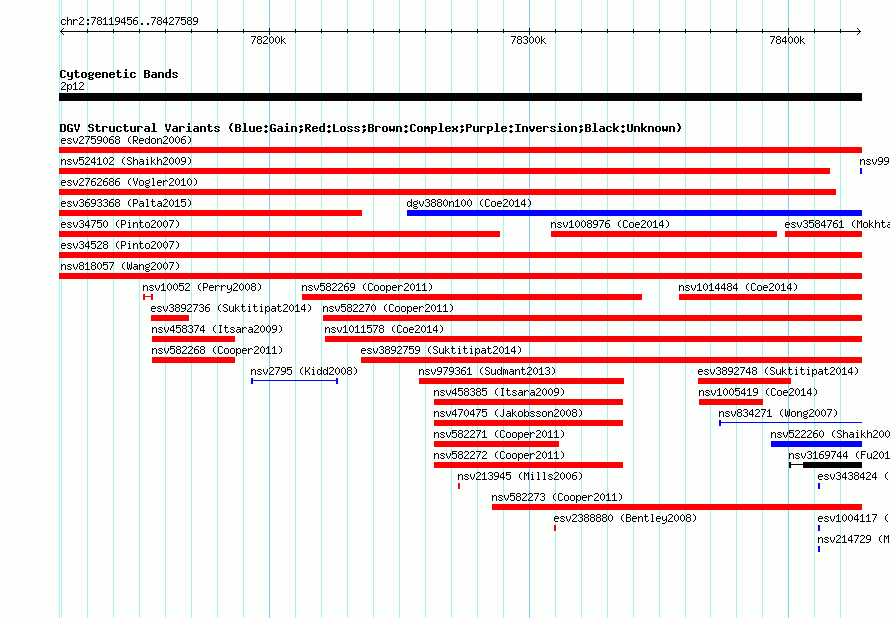Click the Cytogenetic Bands track title
The image size is (890, 618).
[119, 74]
